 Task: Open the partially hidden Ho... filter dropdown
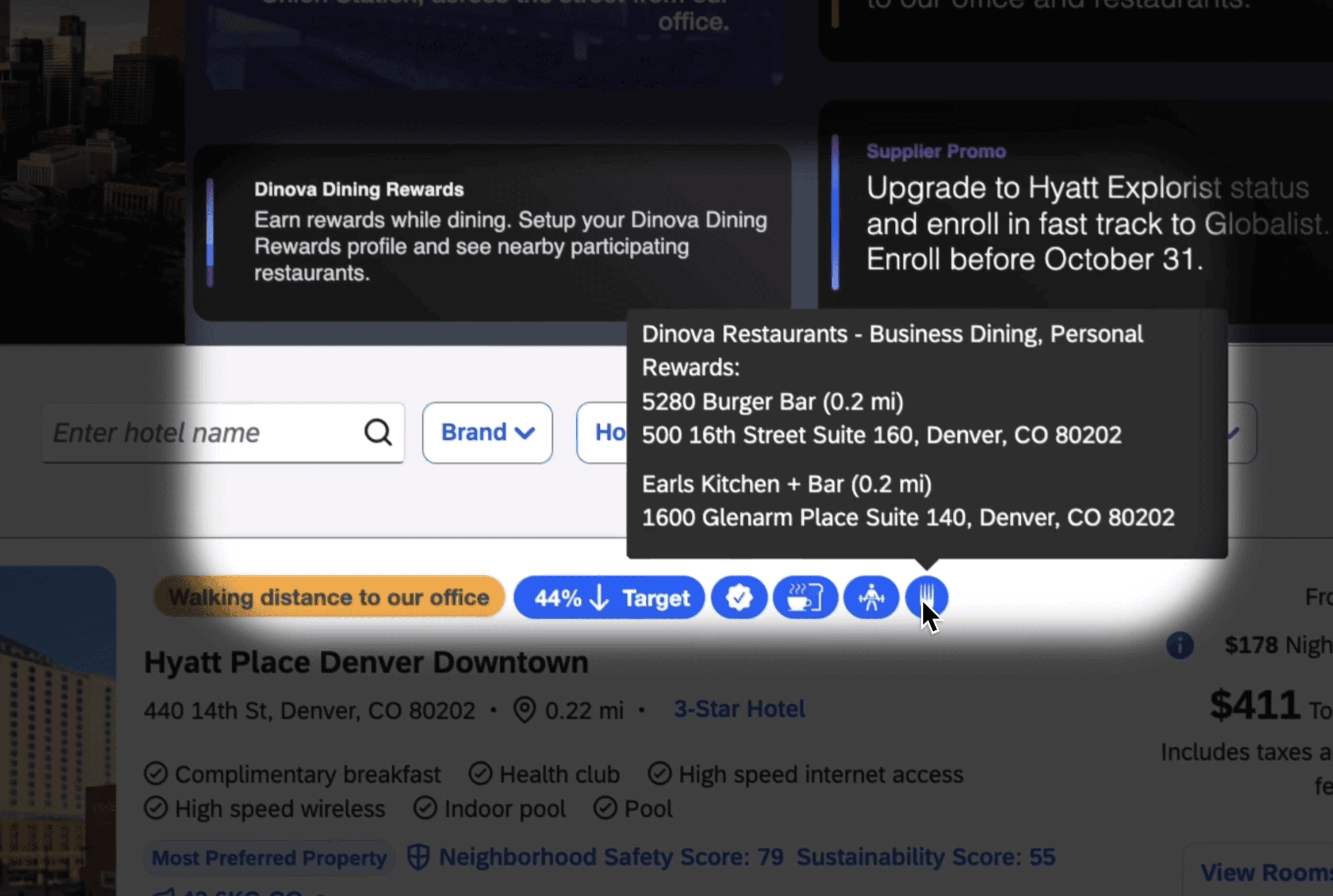[x=603, y=432]
